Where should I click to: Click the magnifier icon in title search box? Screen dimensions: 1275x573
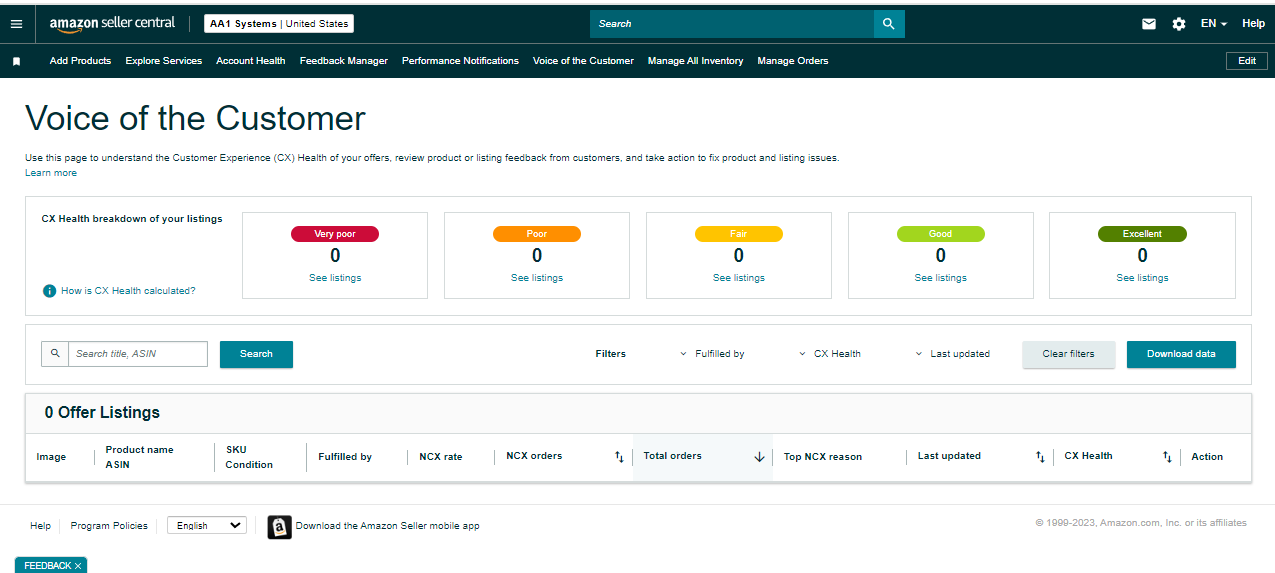point(55,354)
